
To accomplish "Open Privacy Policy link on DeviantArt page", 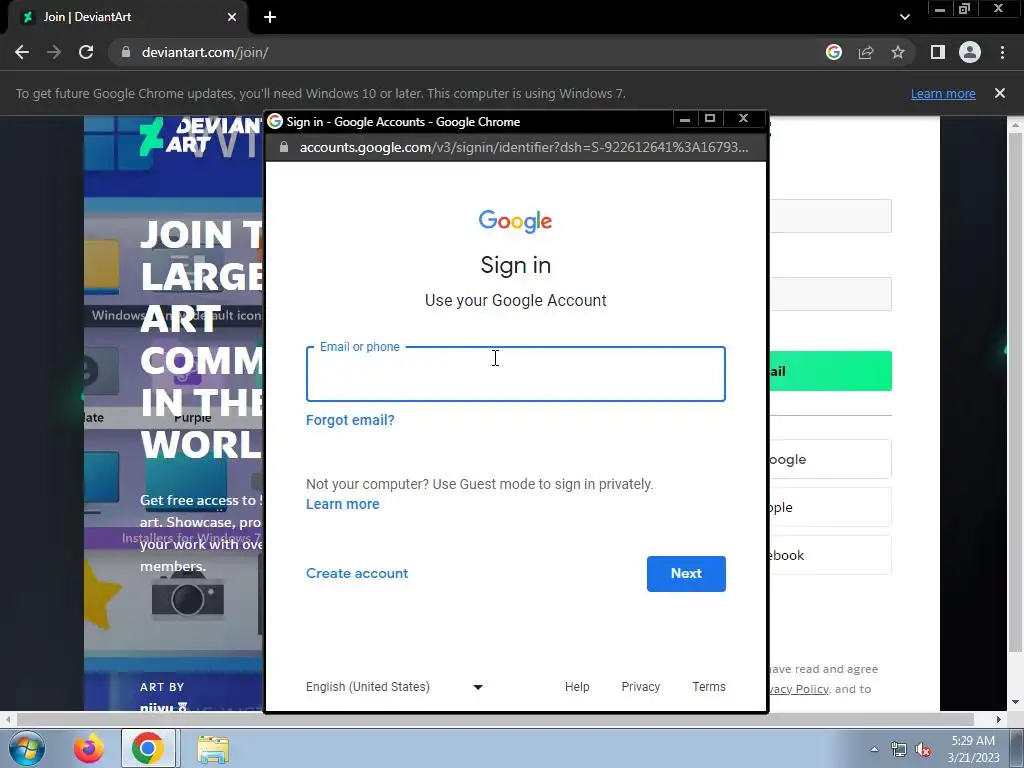I will click(797, 689).
